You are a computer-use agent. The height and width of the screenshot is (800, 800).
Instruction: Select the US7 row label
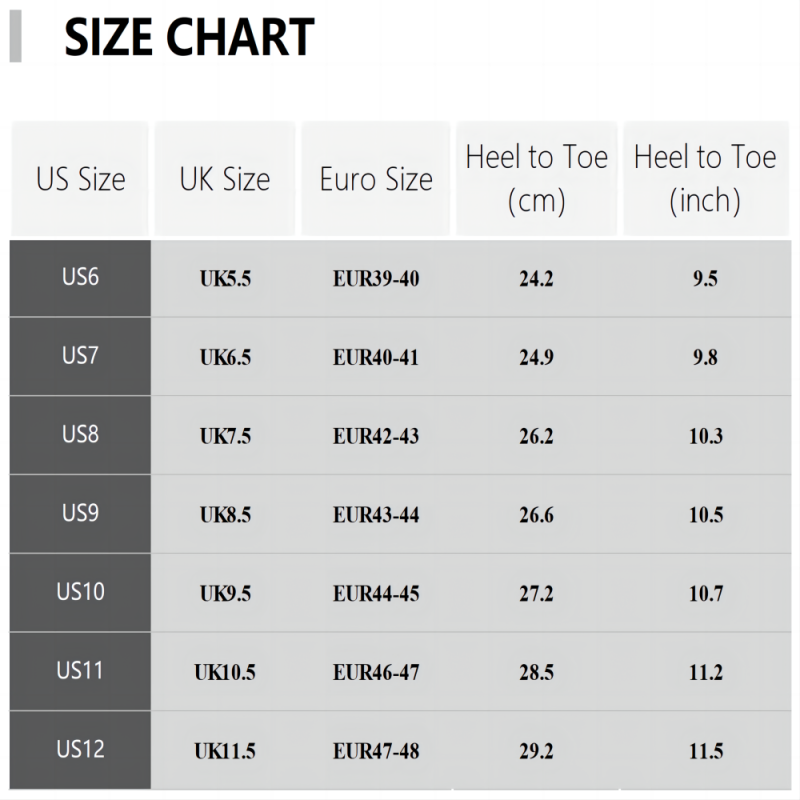[x=81, y=355]
